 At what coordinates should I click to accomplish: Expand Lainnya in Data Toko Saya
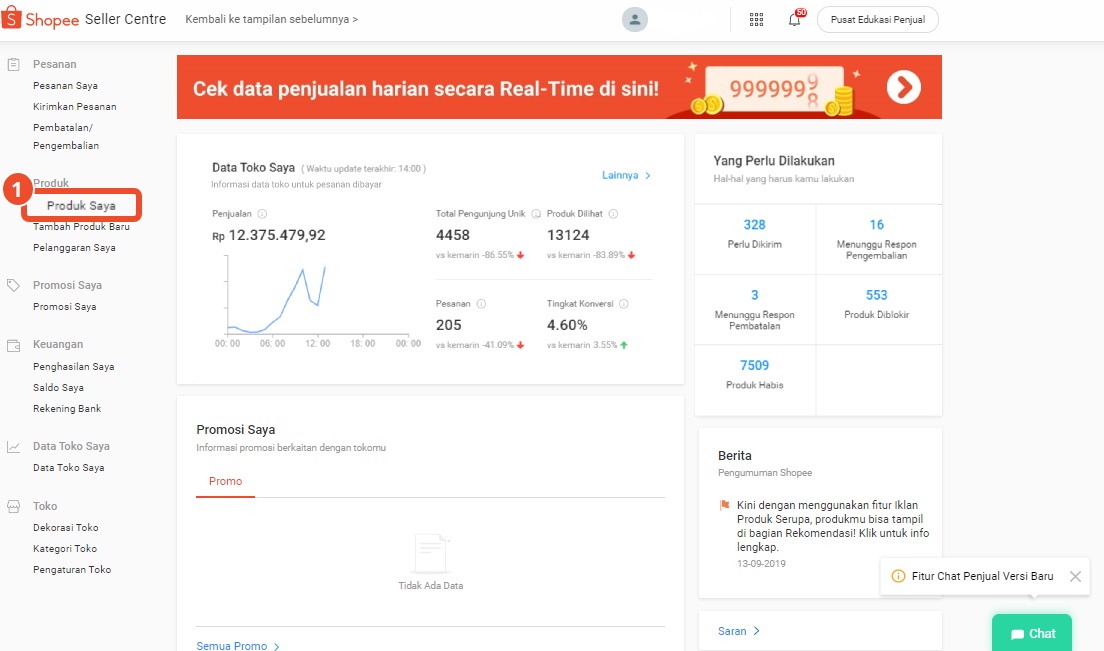click(626, 176)
